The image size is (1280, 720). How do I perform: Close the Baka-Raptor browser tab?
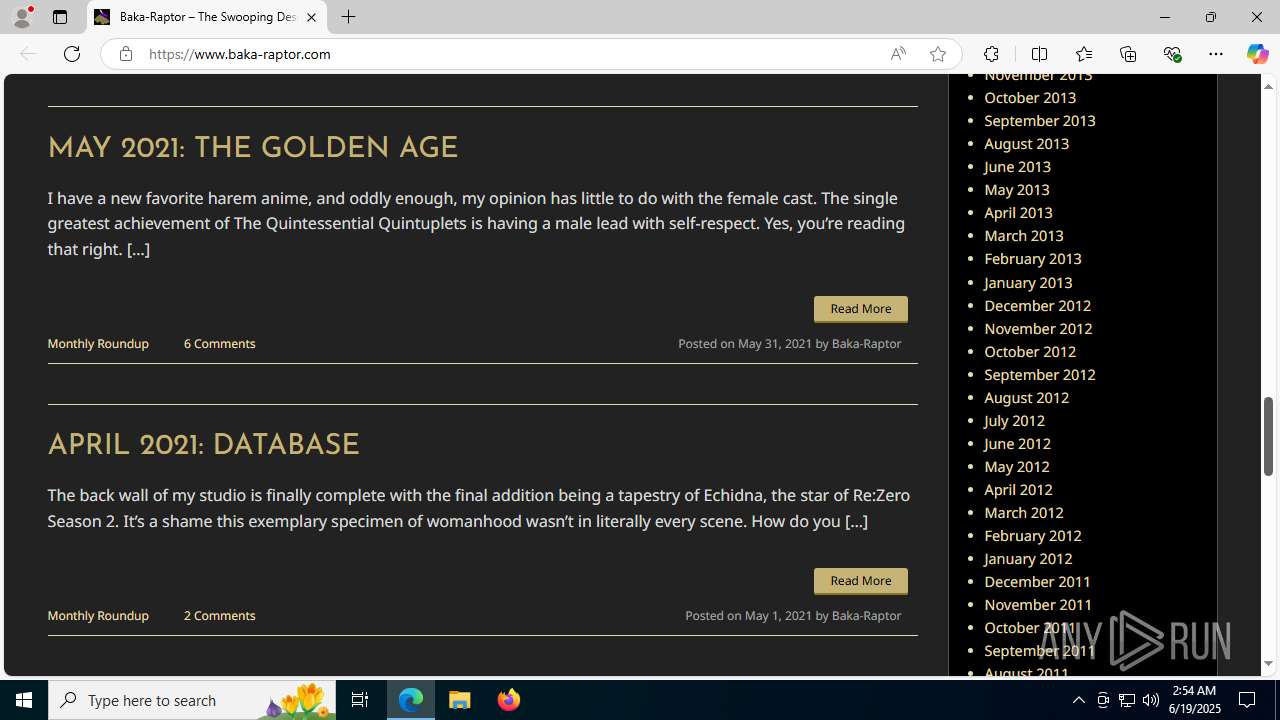click(x=311, y=17)
